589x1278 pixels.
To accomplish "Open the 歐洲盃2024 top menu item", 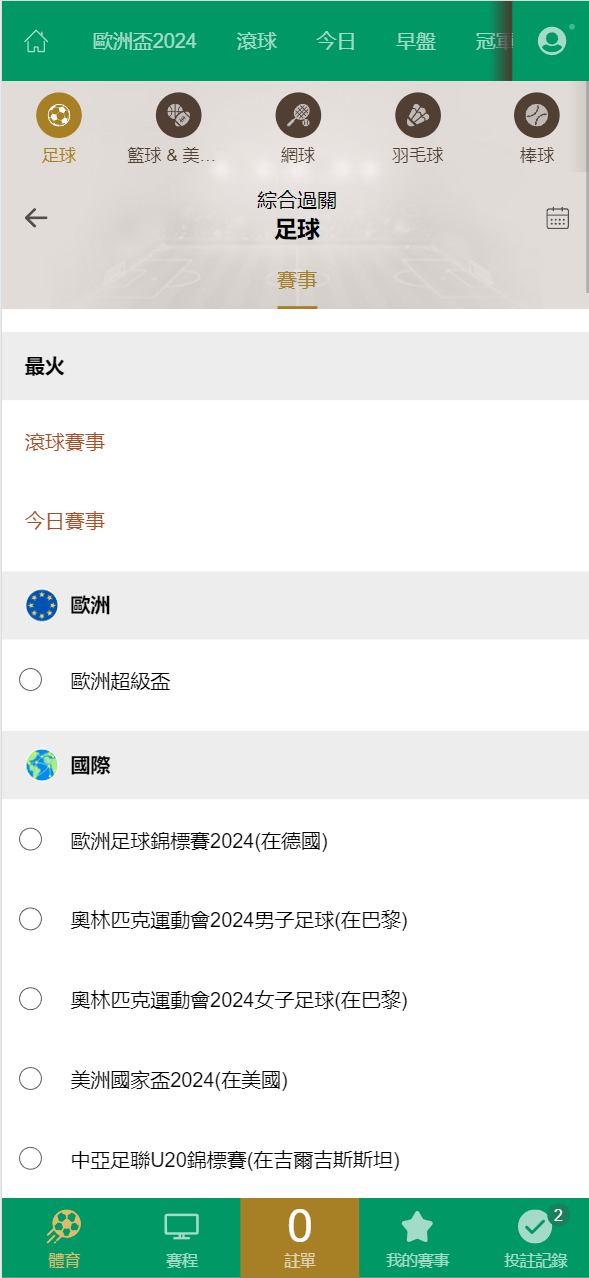I will pos(145,41).
